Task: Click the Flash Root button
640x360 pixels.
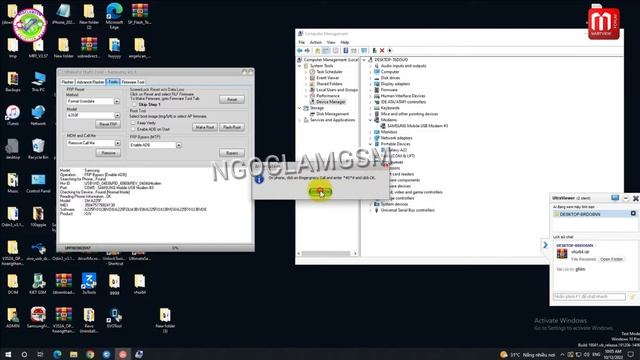Action: click(x=232, y=127)
